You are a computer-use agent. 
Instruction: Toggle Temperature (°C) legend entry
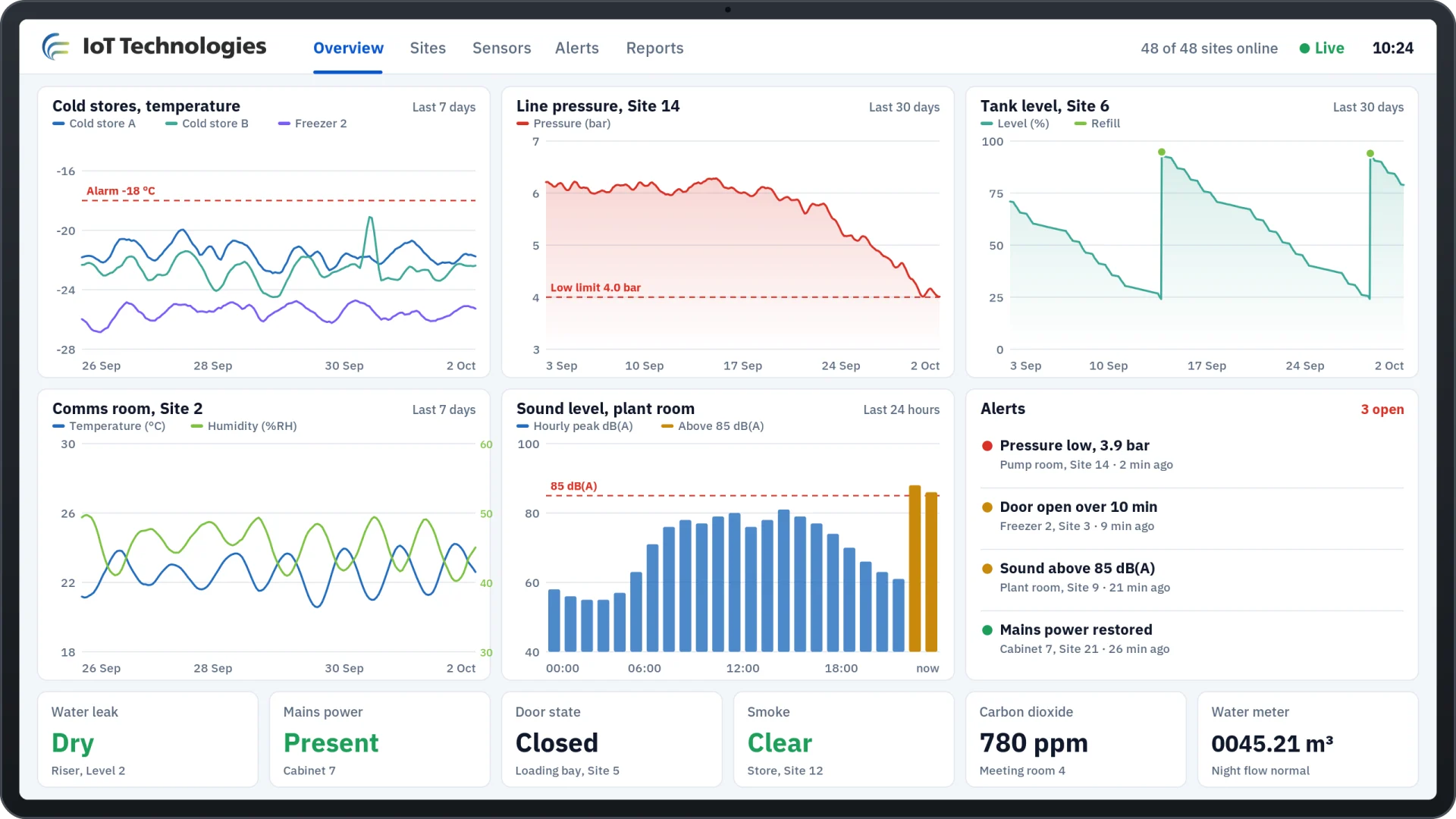coord(109,426)
